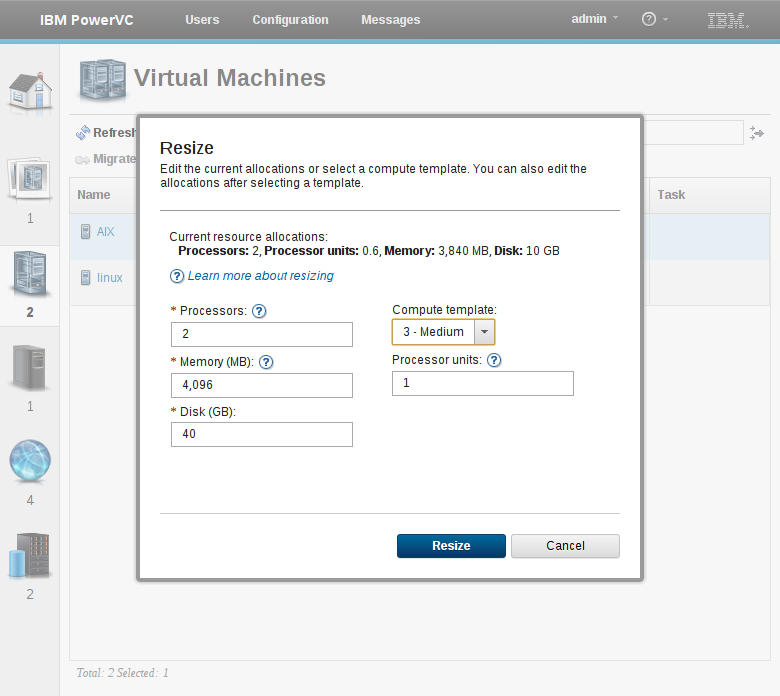The image size is (780, 696).
Task: Open the Hosts server icon in the sidebar
Action: [x=30, y=367]
